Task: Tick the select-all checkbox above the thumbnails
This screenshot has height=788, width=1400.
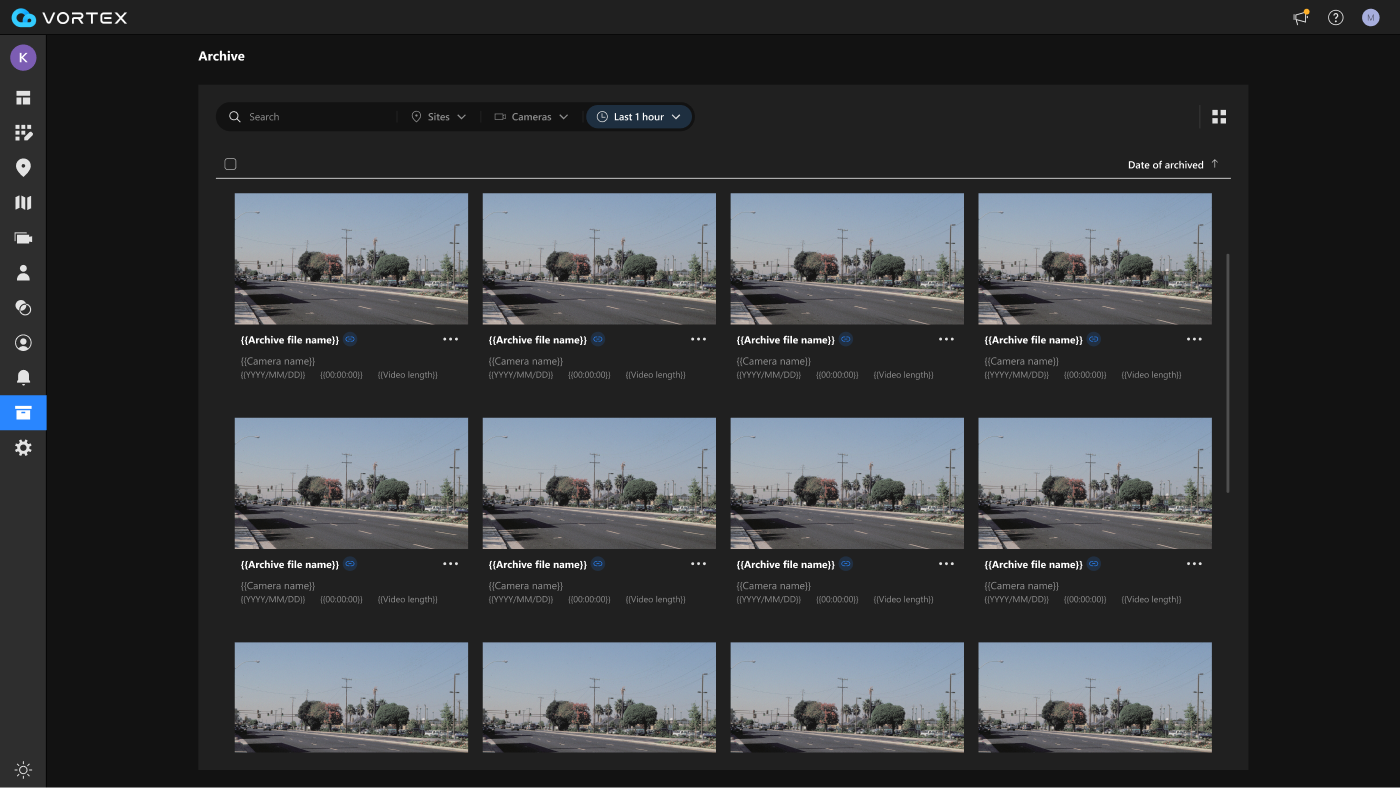Action: pyautogui.click(x=230, y=164)
